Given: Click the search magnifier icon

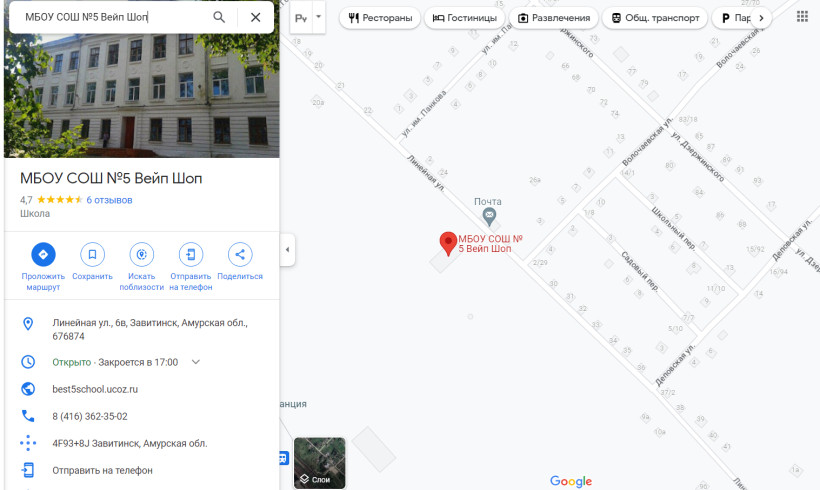Looking at the screenshot, I should (x=219, y=17).
